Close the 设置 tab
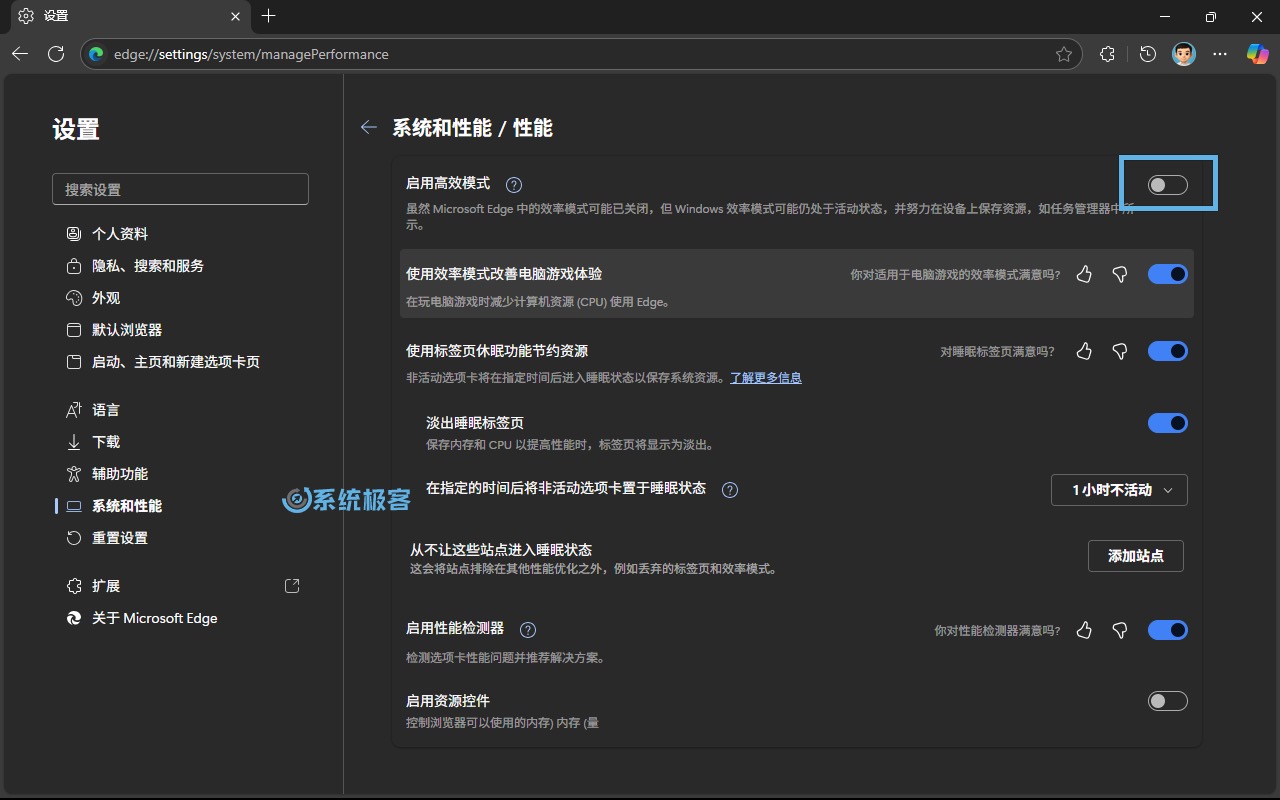The height and width of the screenshot is (800, 1280). pyautogui.click(x=235, y=16)
